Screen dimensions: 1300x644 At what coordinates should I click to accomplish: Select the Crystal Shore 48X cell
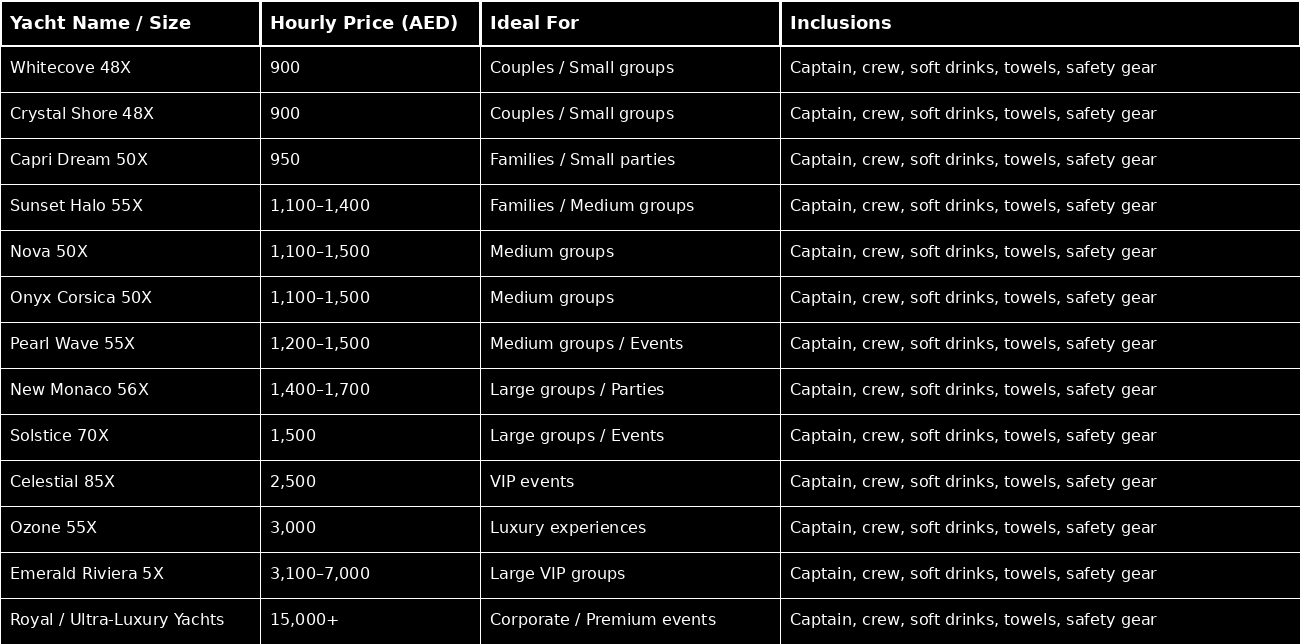click(x=82, y=114)
